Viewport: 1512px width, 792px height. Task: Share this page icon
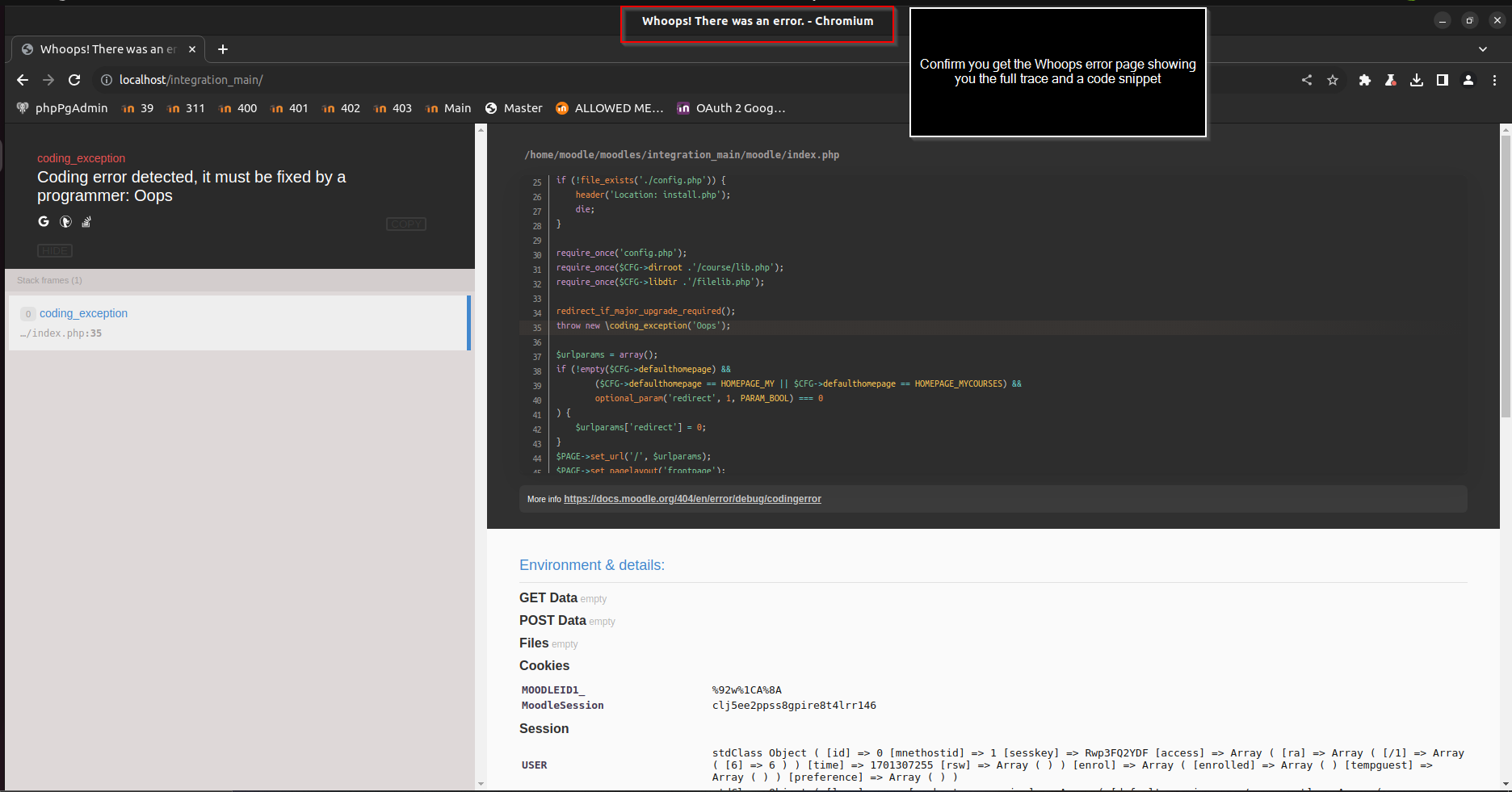pyautogui.click(x=1307, y=80)
